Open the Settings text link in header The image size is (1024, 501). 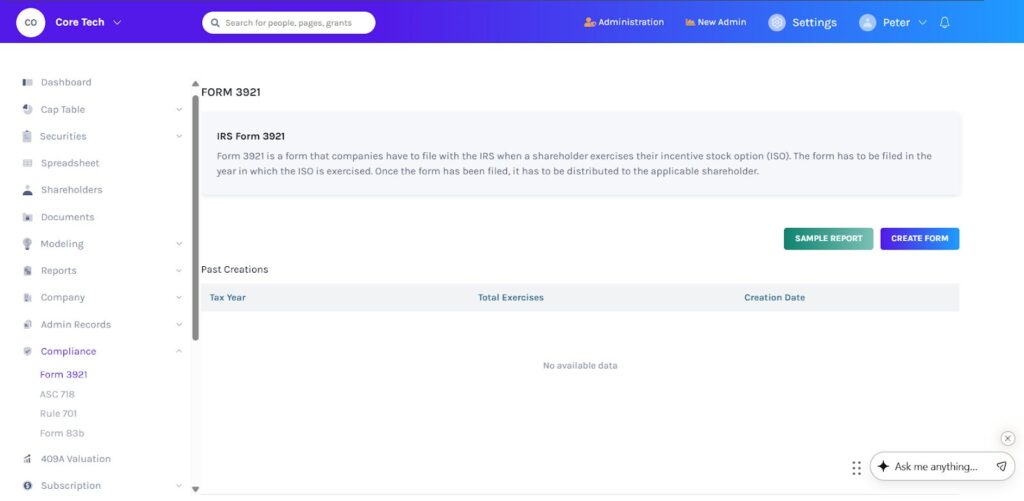click(x=814, y=22)
